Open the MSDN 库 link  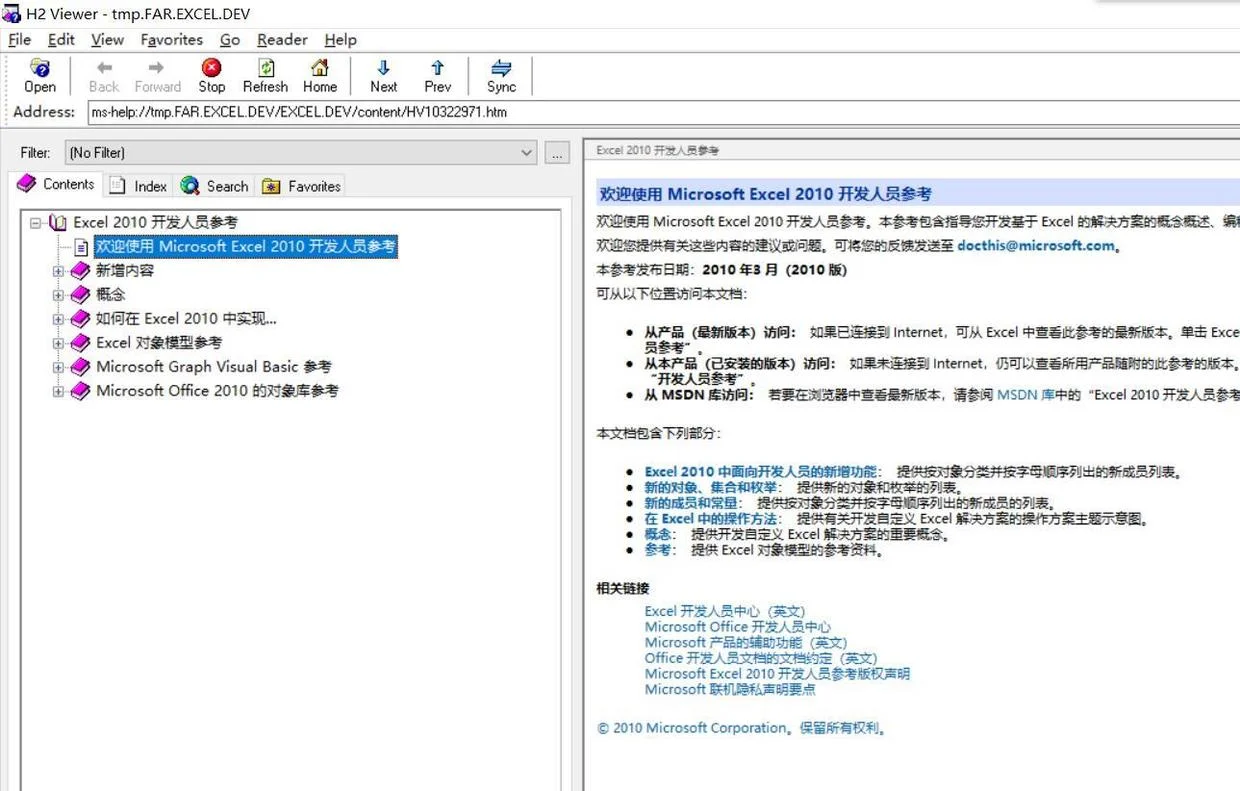coord(1026,395)
